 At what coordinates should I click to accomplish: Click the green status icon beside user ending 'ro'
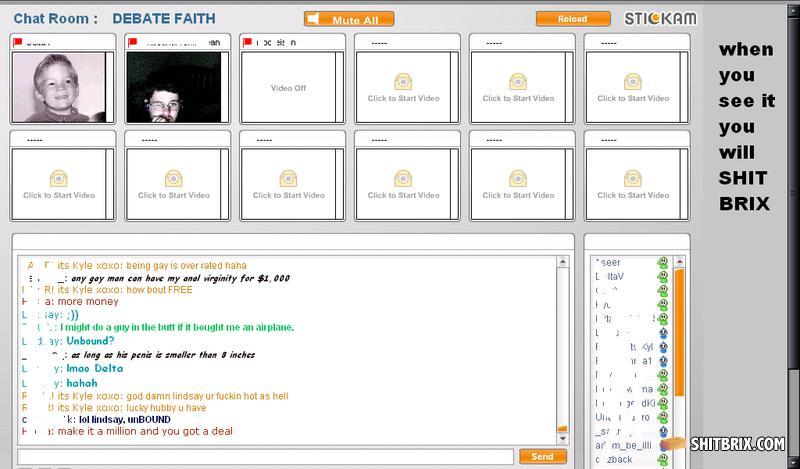(x=663, y=417)
